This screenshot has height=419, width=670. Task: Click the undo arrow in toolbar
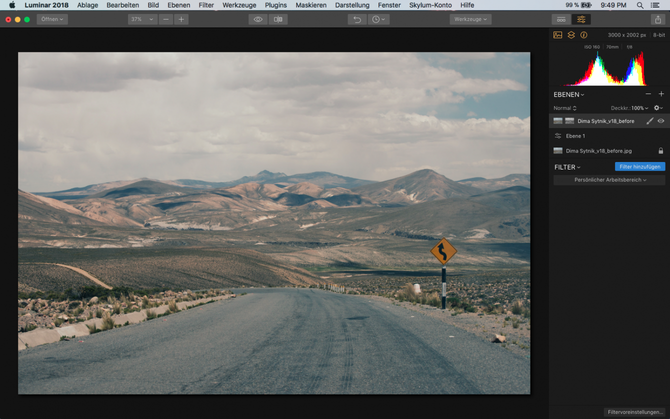coord(357,19)
